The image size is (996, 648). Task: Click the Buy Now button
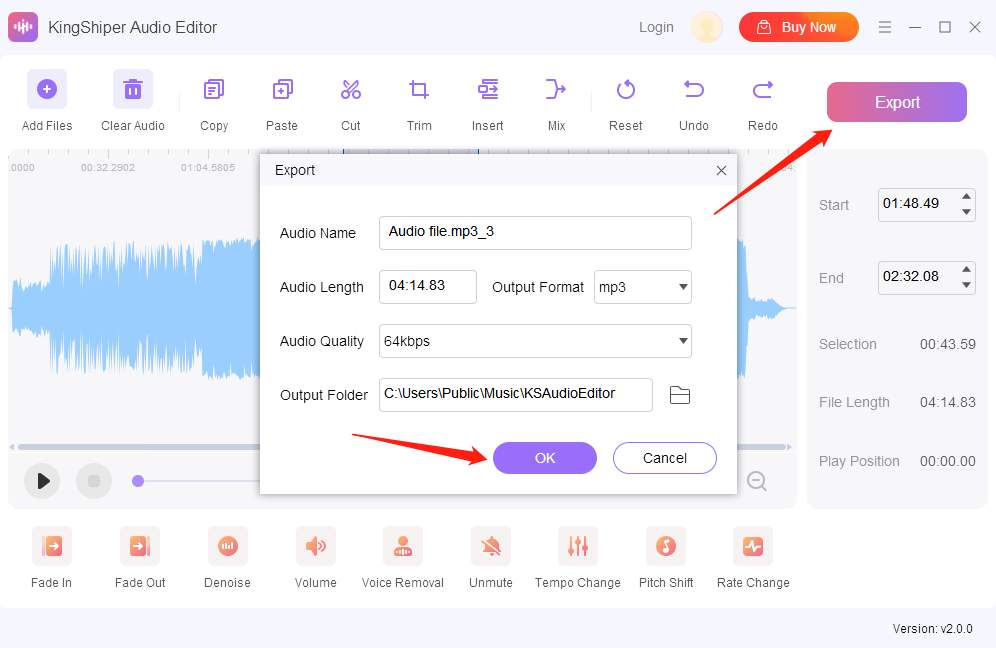798,27
